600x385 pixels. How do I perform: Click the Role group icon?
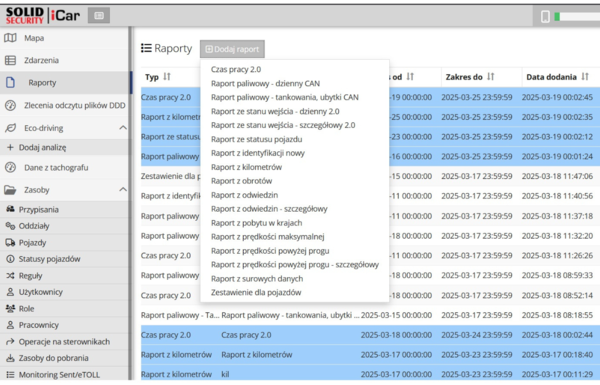coord(10,308)
